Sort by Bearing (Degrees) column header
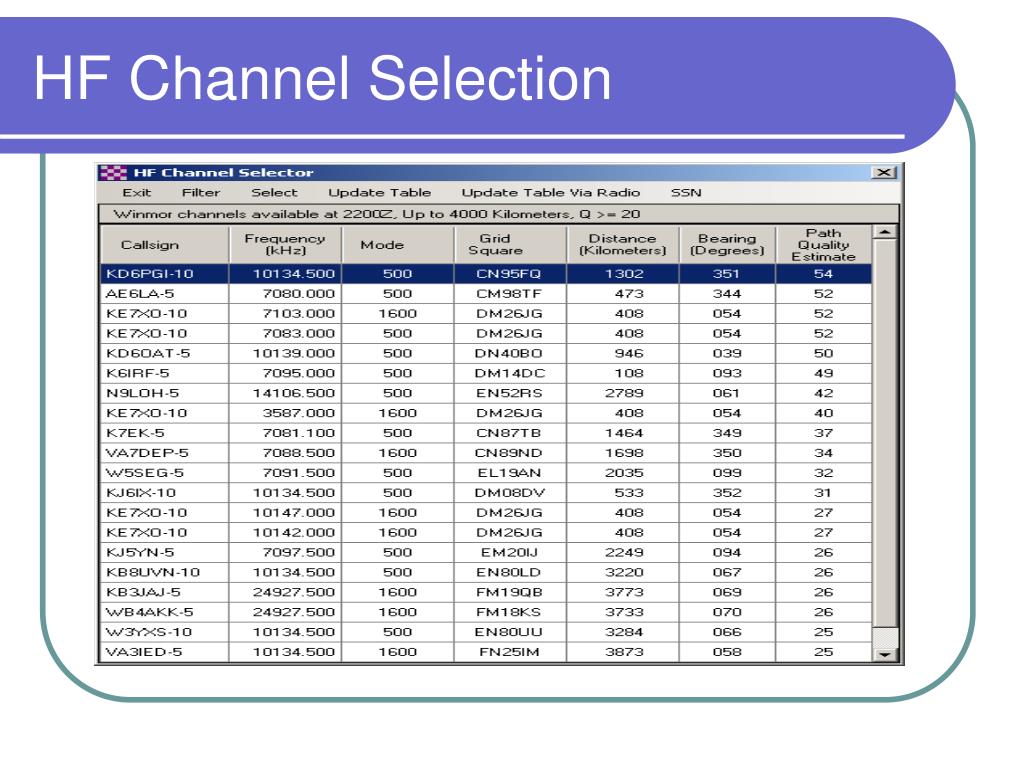1024x768 pixels. [728, 244]
